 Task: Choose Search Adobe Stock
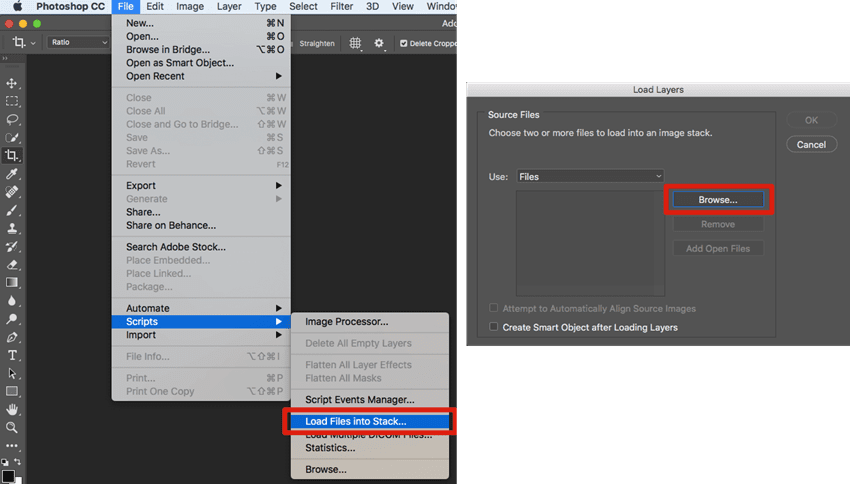coord(201,247)
